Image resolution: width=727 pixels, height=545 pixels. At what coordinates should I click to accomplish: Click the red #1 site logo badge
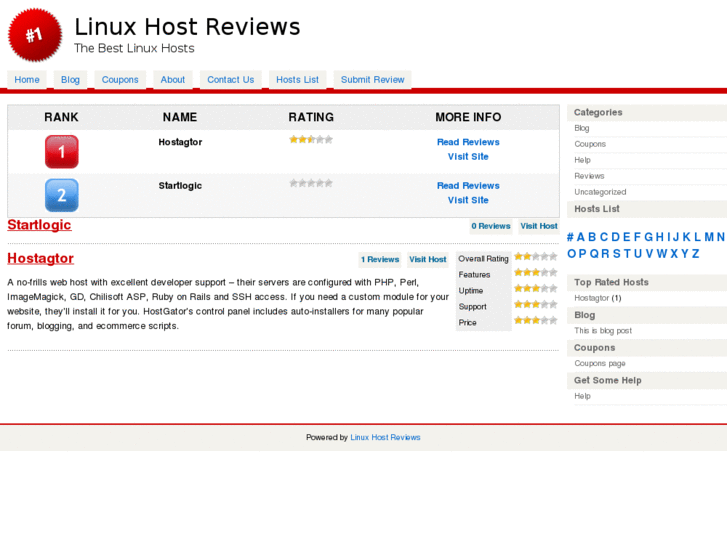point(35,35)
